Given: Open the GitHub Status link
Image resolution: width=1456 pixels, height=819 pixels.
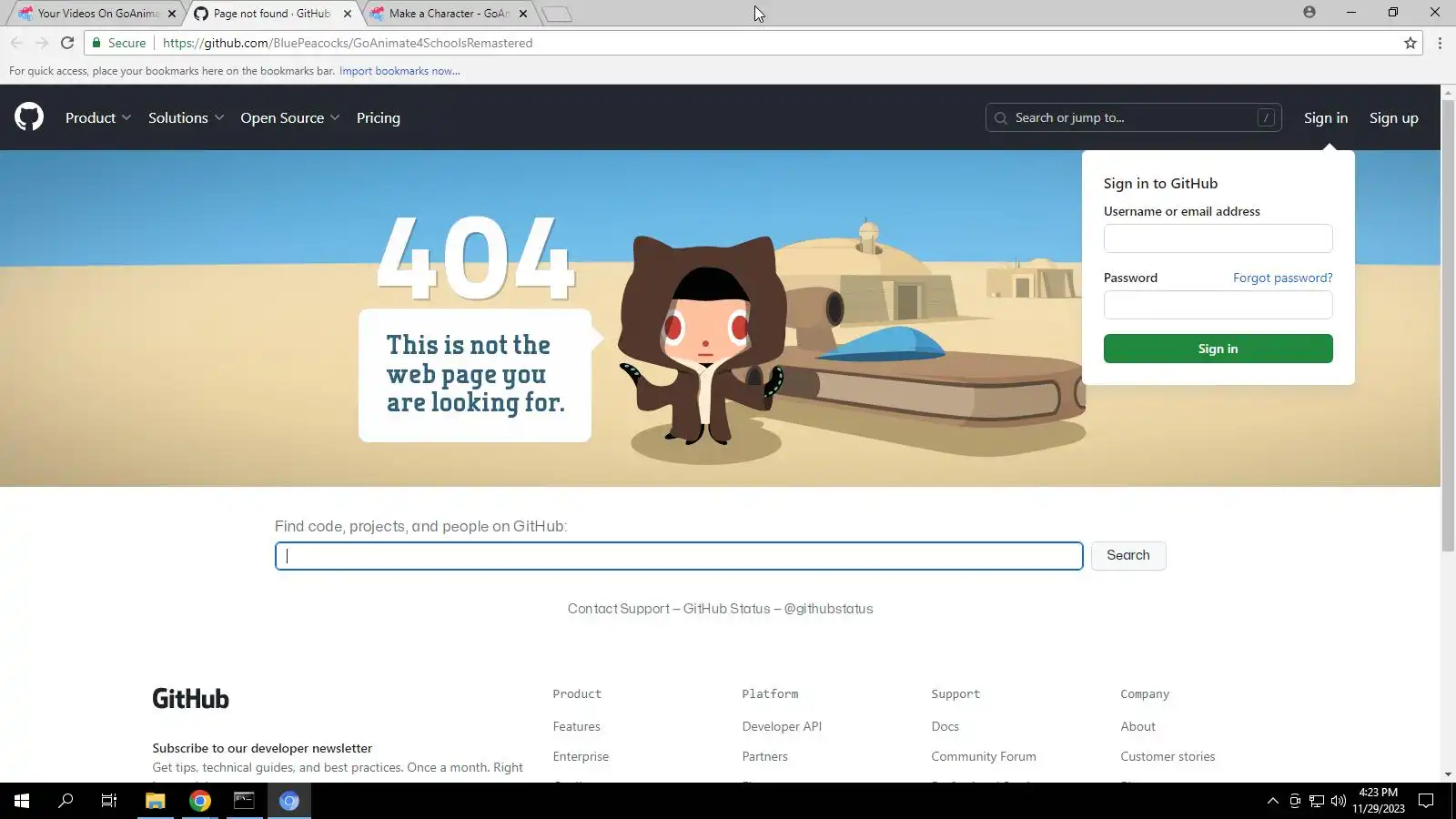Looking at the screenshot, I should [726, 609].
